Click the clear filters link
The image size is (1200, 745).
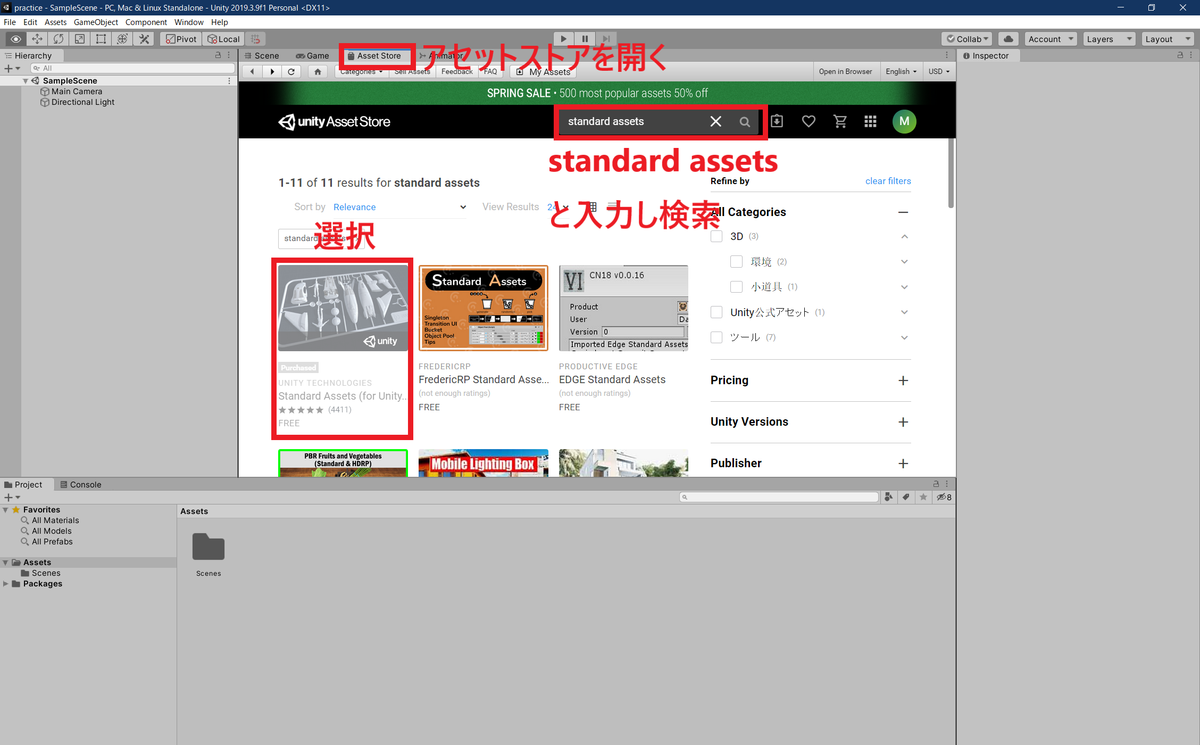pos(888,181)
